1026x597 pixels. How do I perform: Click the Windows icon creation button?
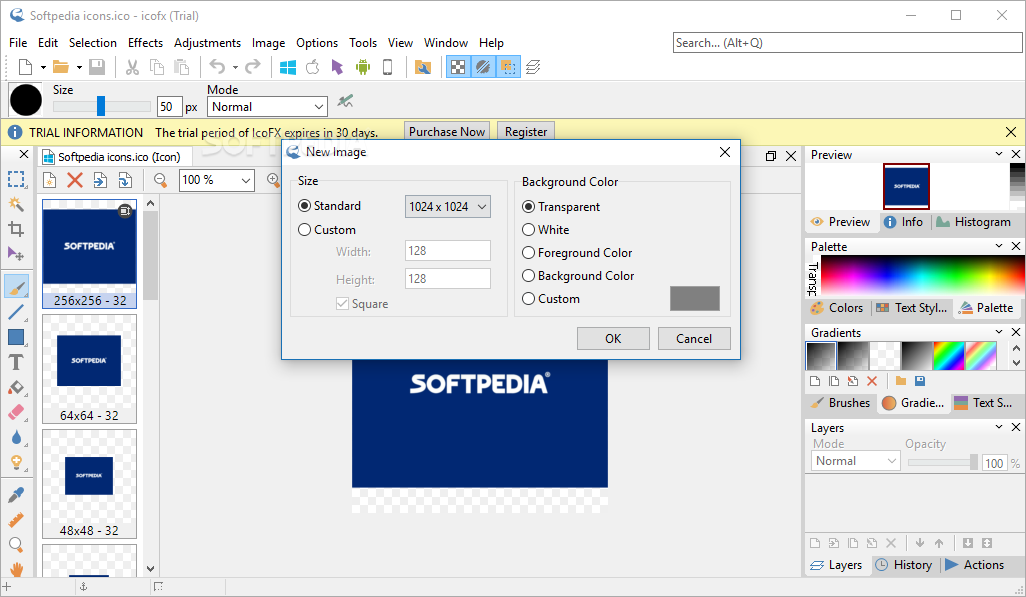pyautogui.click(x=288, y=67)
